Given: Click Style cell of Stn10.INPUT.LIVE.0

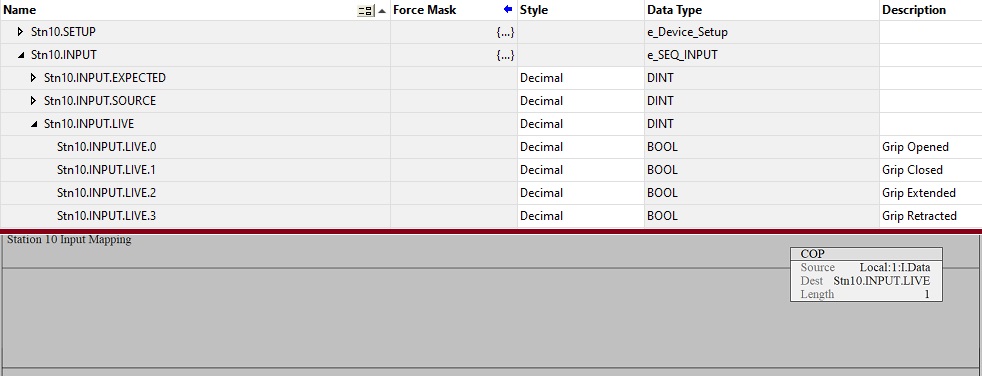Looking at the screenshot, I should [x=581, y=147].
